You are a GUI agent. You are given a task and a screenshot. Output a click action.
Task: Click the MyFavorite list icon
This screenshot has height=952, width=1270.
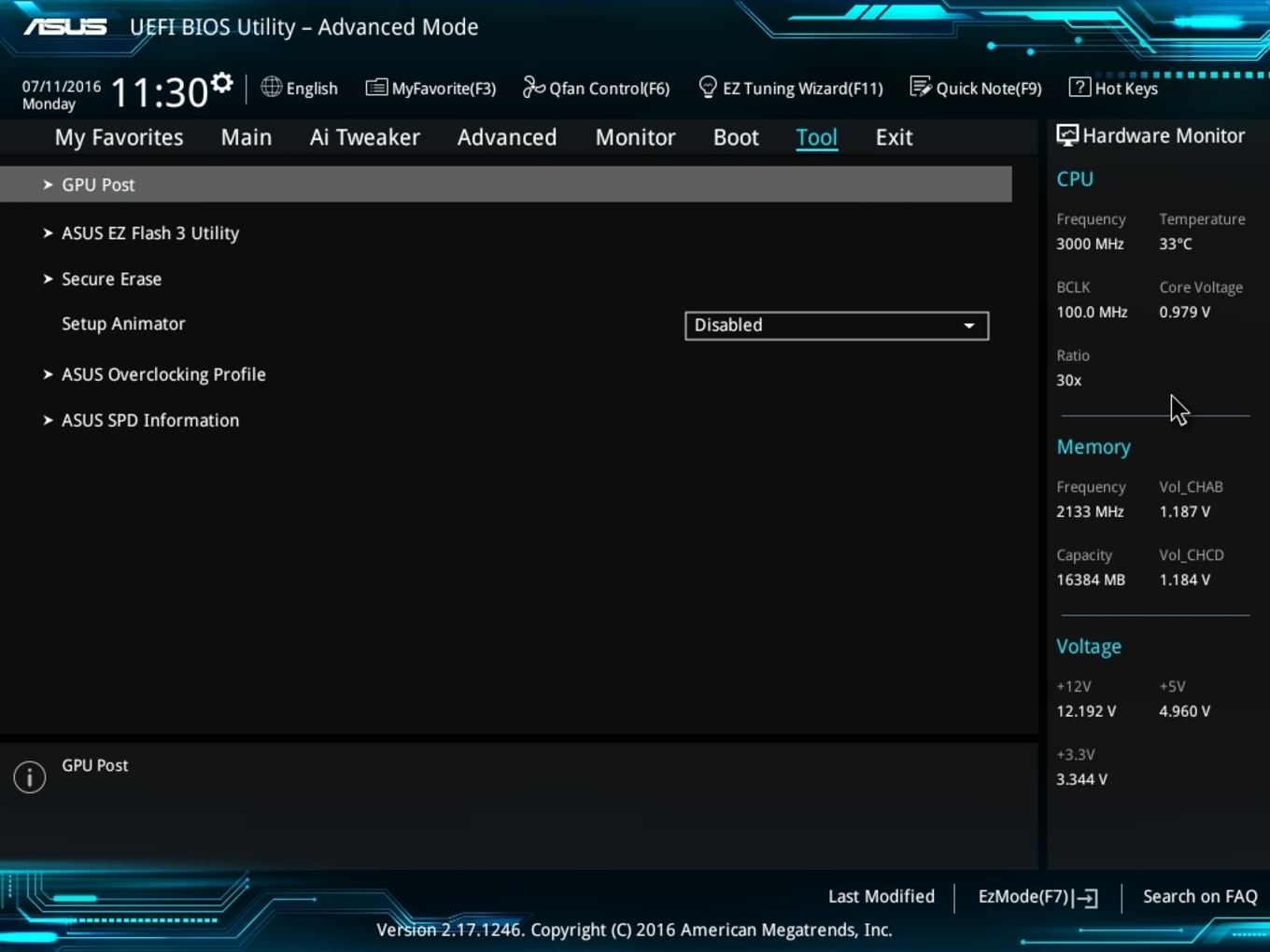click(x=376, y=88)
